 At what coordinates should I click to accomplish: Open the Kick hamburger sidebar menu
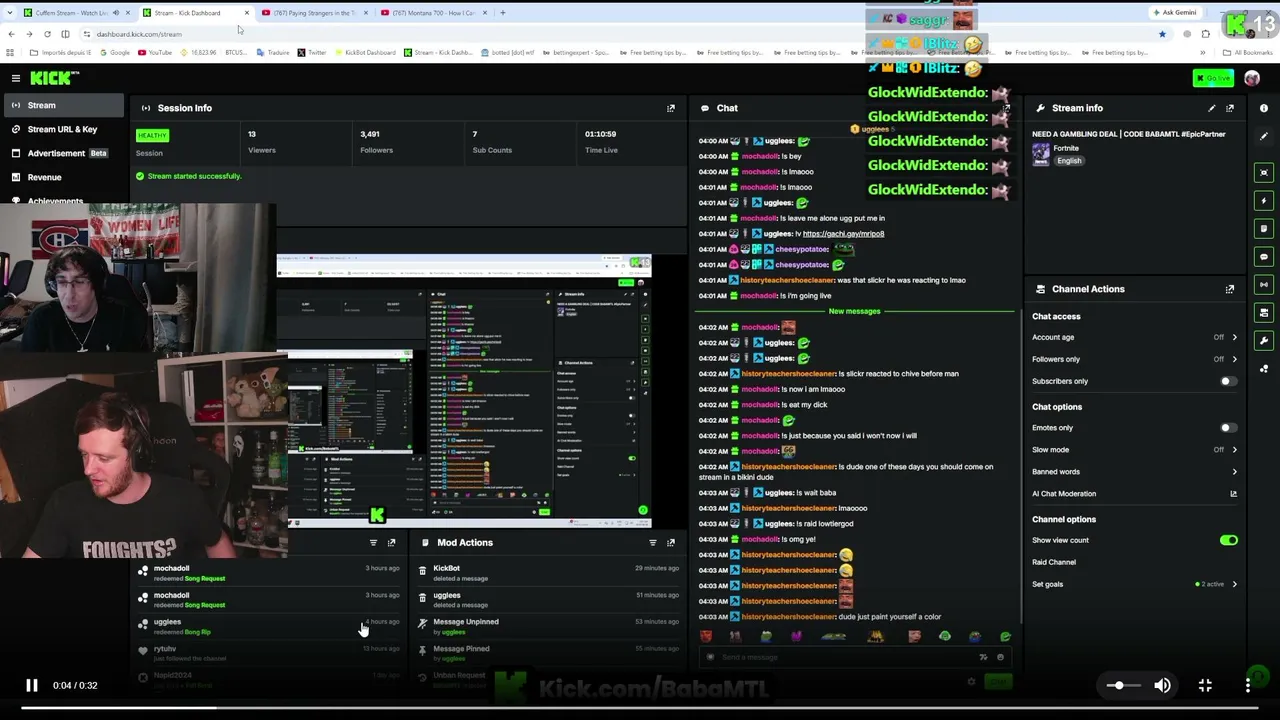16,78
